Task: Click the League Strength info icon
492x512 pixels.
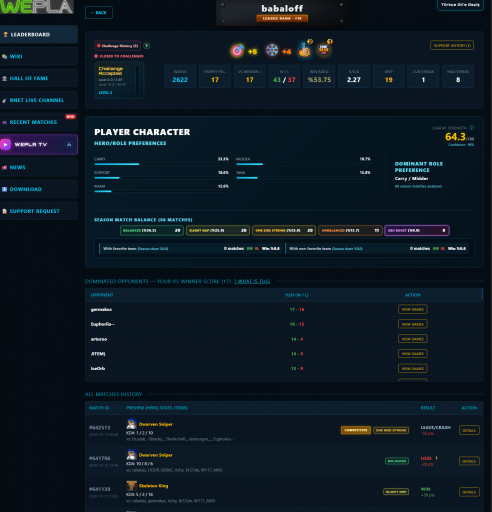Action: (472, 128)
